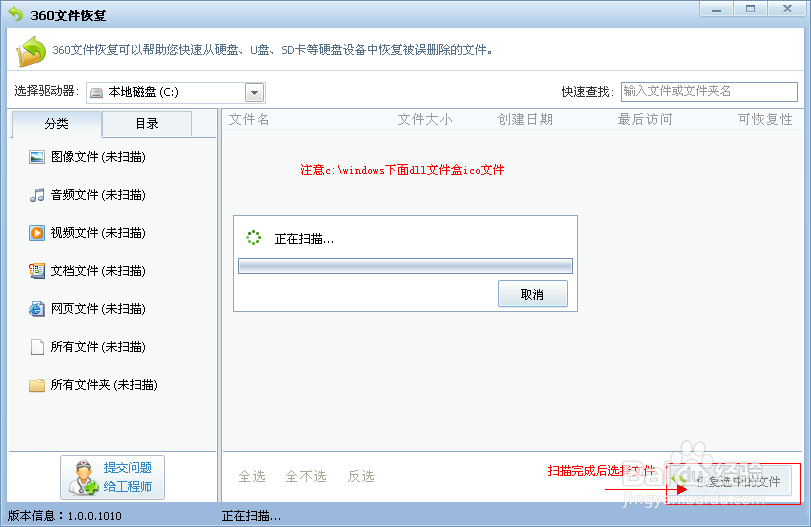
Task: Click the audio files music note icon
Action: 37,195
